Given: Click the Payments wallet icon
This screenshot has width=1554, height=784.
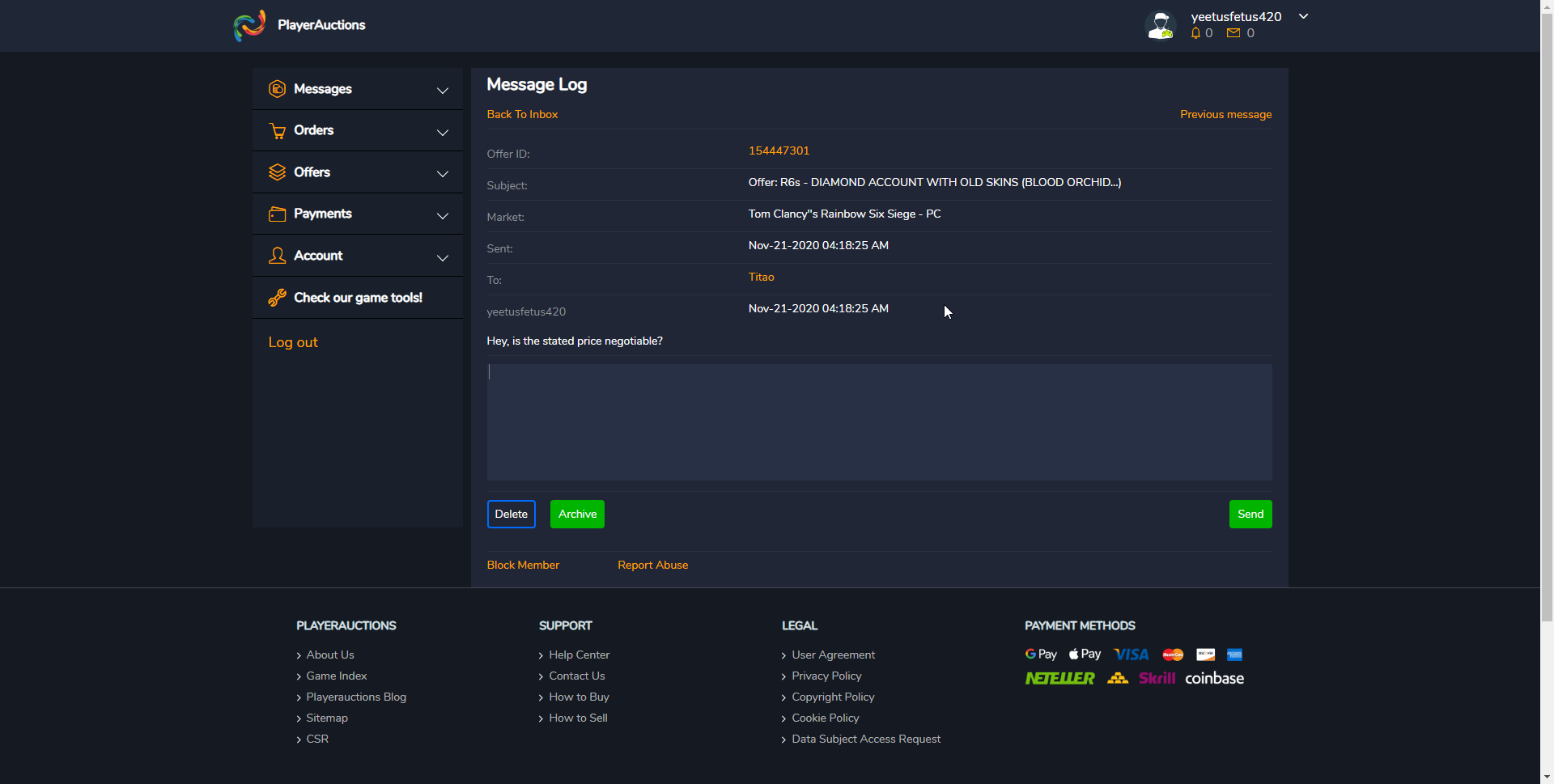Looking at the screenshot, I should [277, 214].
